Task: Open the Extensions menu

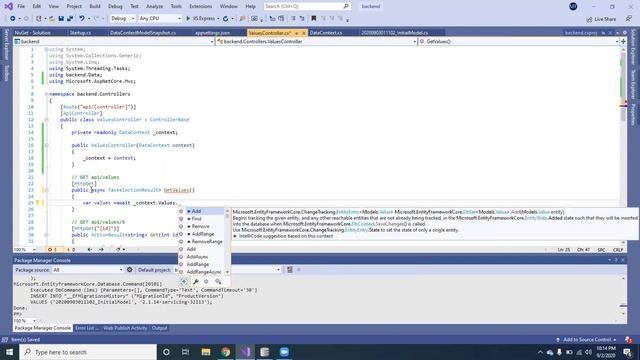Action: [x=200, y=7]
